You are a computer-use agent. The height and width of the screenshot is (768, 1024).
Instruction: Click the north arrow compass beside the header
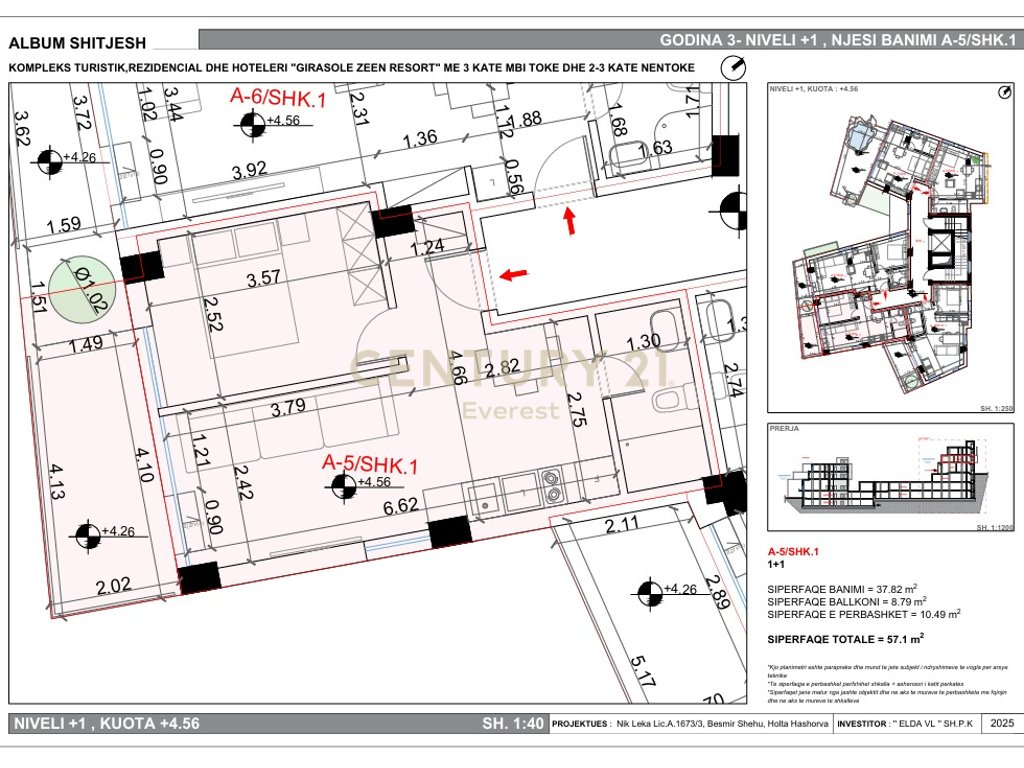click(x=733, y=67)
